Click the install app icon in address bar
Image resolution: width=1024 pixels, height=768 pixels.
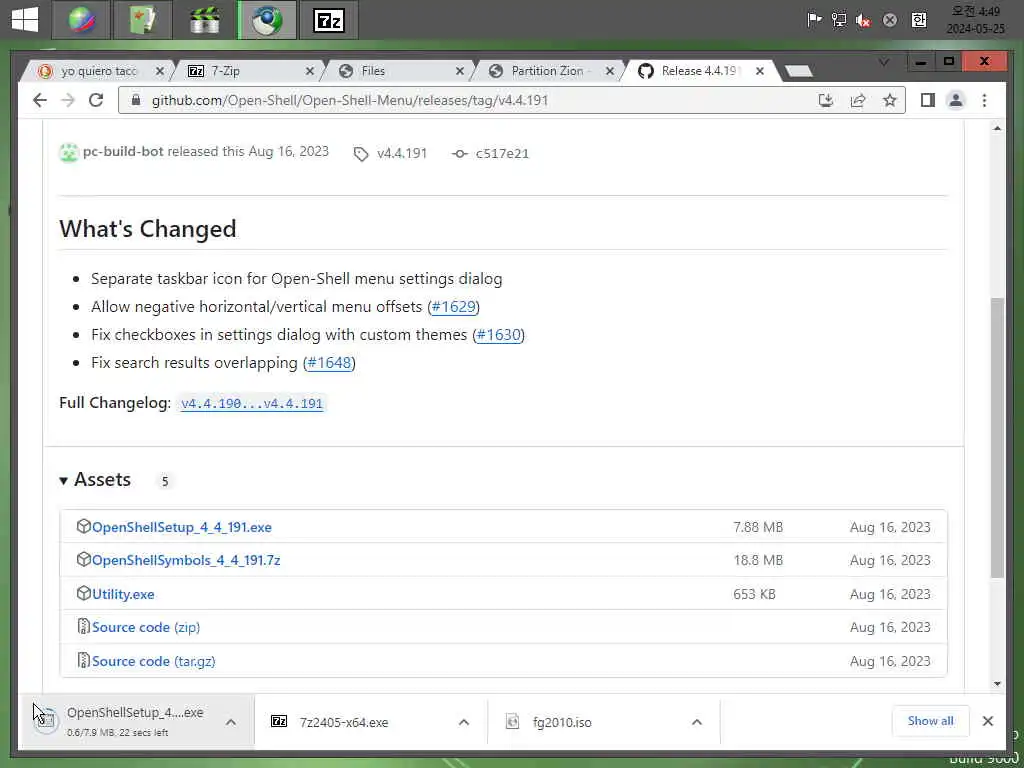[x=826, y=100]
